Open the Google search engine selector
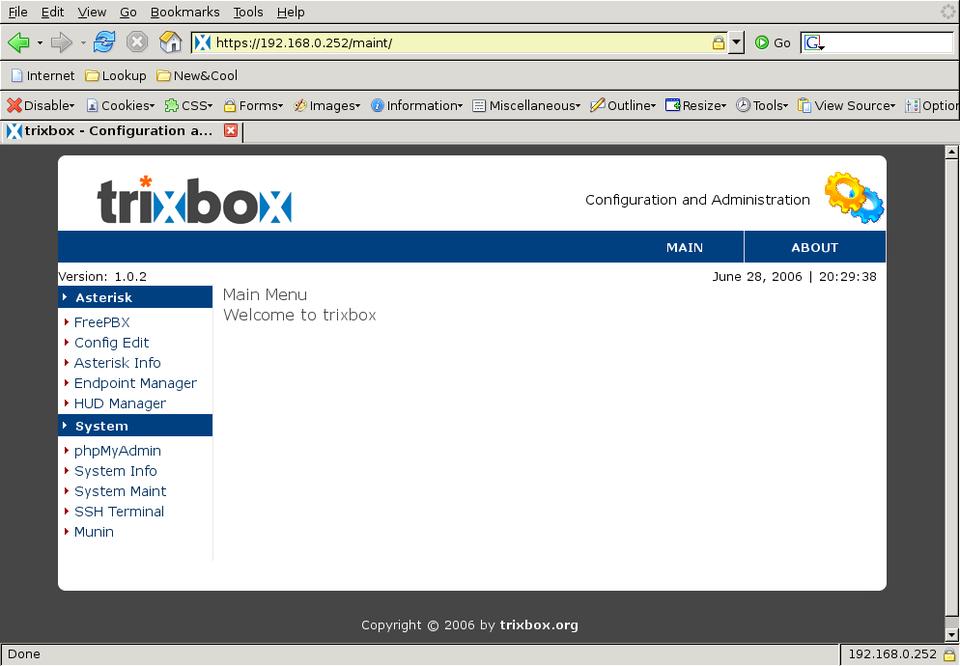The image size is (960, 666). (x=814, y=43)
